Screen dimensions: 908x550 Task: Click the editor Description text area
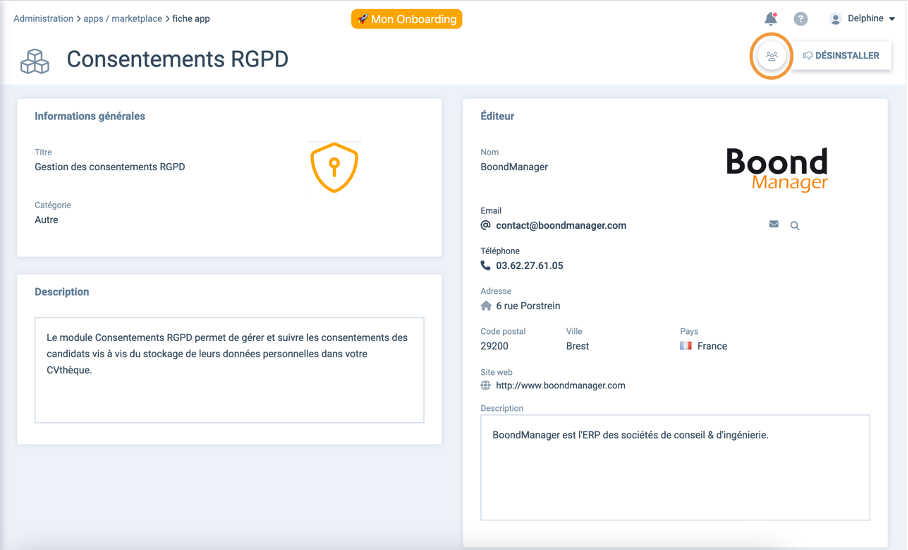pyautogui.click(x=675, y=468)
